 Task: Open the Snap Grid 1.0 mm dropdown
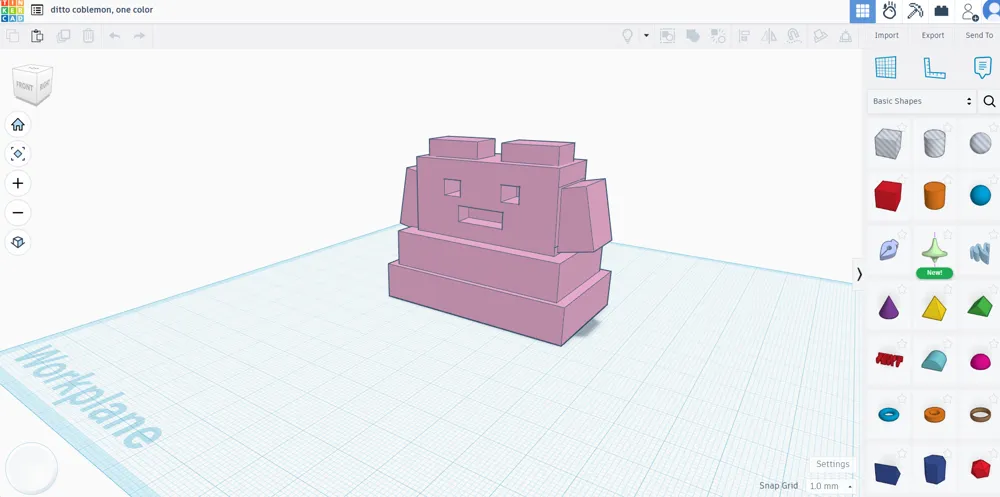click(x=831, y=486)
